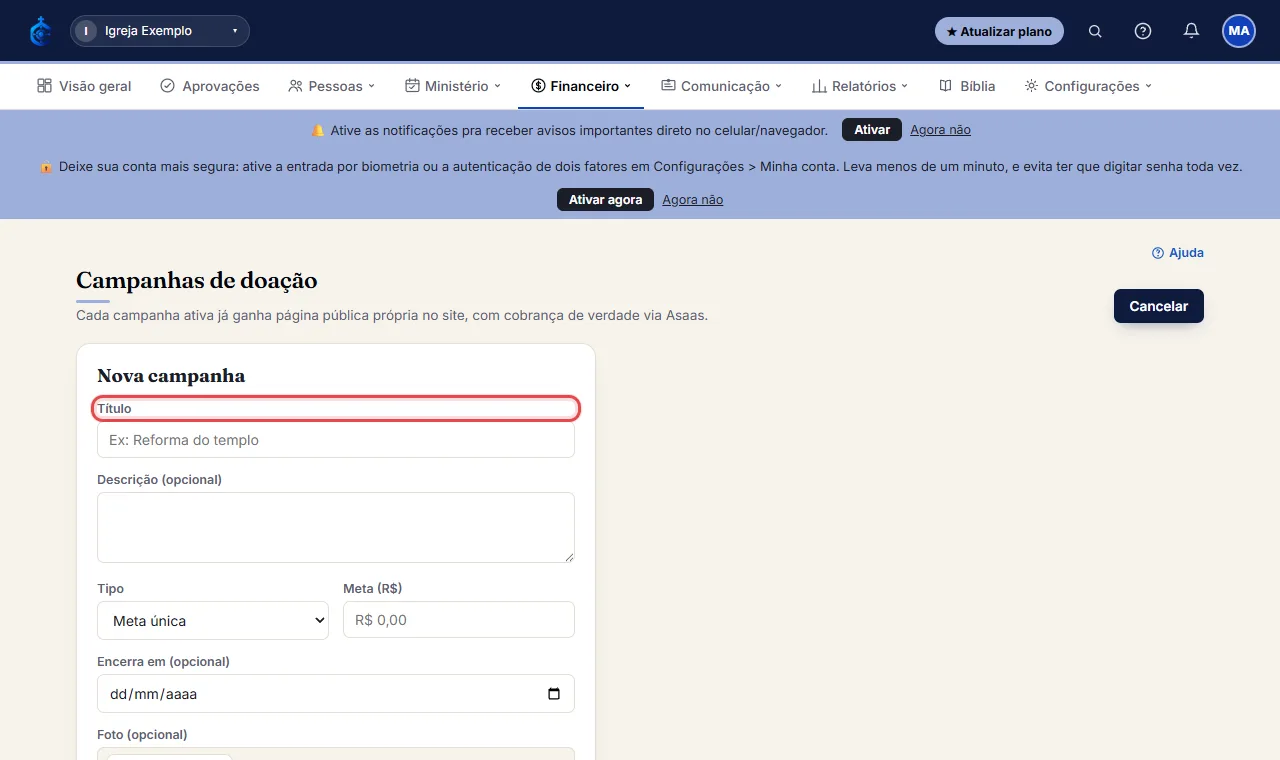The height and width of the screenshot is (760, 1280).
Task: Open the Tipo dropdown showing Meta única
Action: 213,620
